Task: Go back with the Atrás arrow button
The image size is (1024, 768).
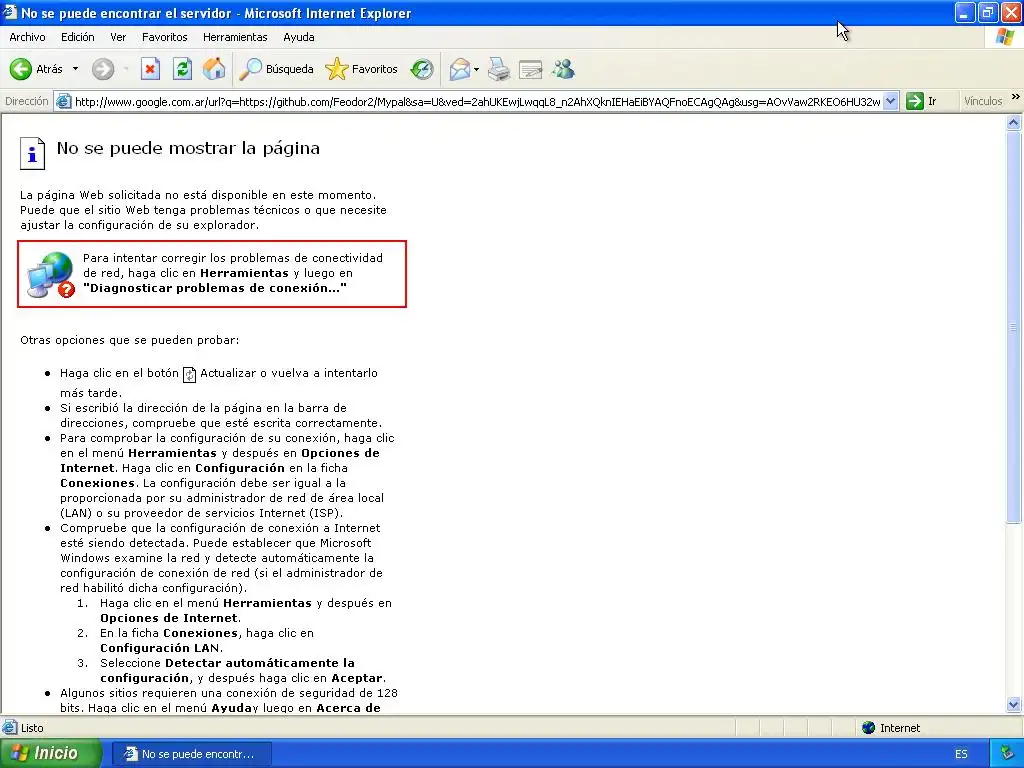Action: [36, 69]
